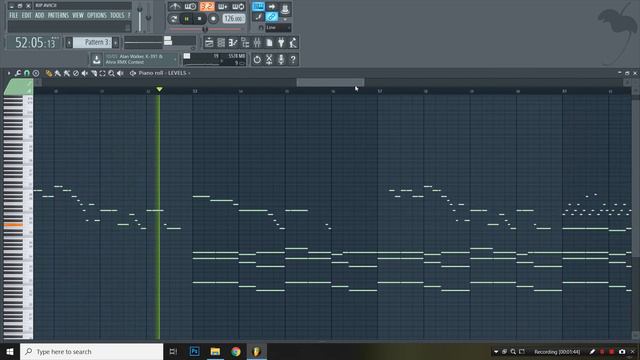Open the ADD menu
Screen dimensions: 640x360
40,16
